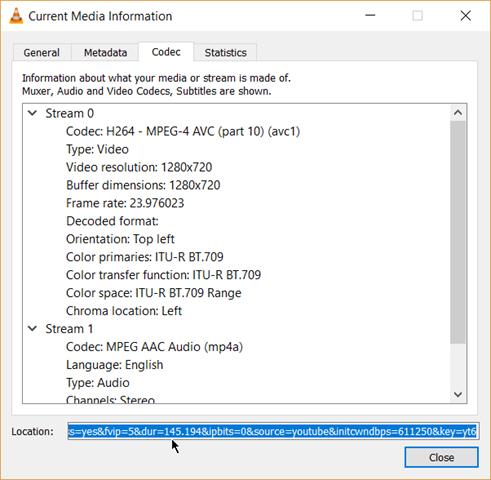Close window using title bar X
Image resolution: width=491 pixels, height=480 pixels.
click(466, 16)
